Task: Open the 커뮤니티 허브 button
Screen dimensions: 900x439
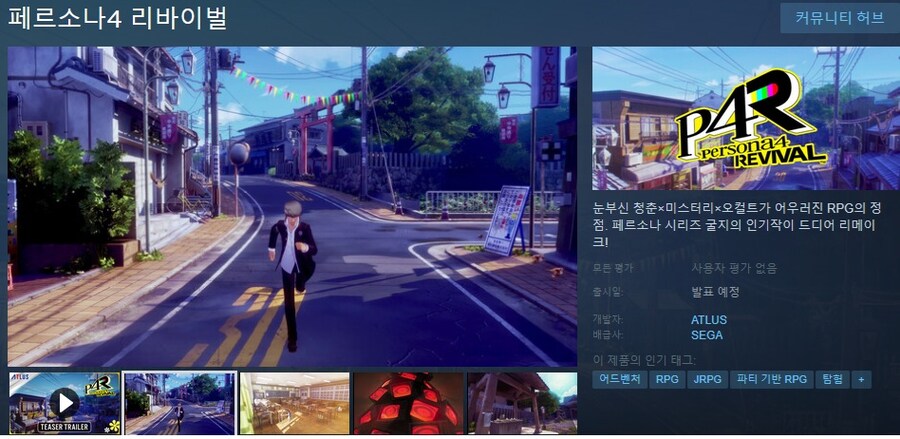Action: coord(840,17)
